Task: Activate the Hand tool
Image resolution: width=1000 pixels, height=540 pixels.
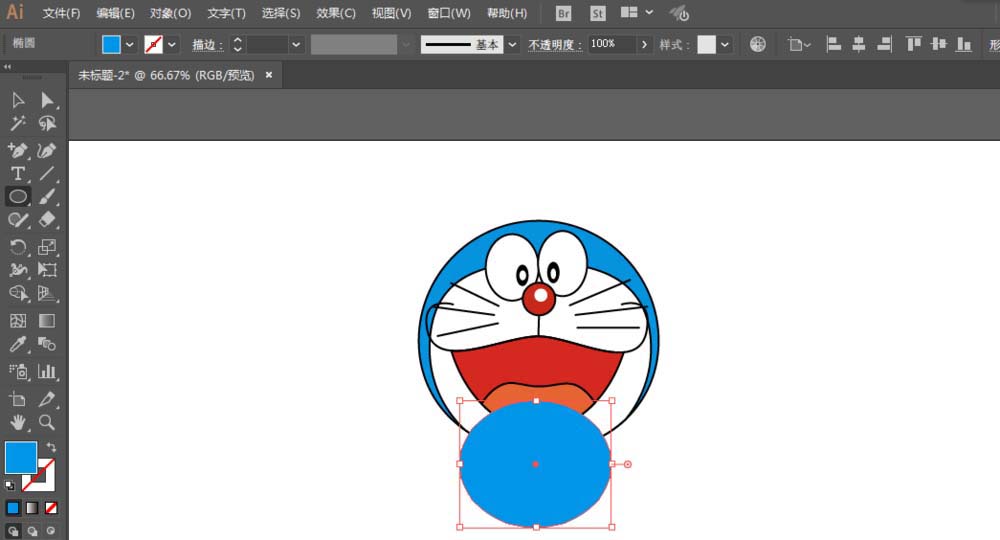Action: tap(18, 422)
